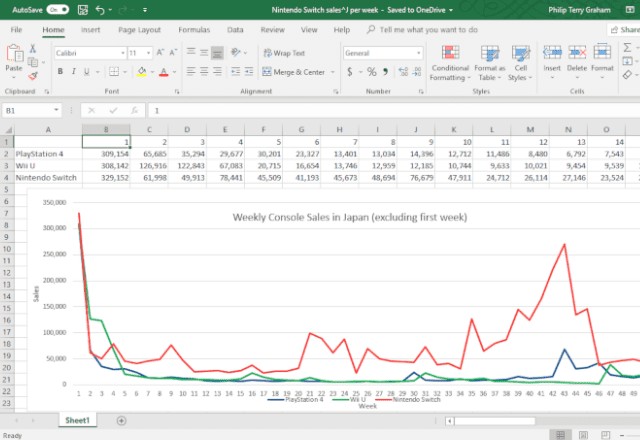Viewport: 640px width, 440px height.
Task: Click Increase Decimal icon
Action: point(403,72)
